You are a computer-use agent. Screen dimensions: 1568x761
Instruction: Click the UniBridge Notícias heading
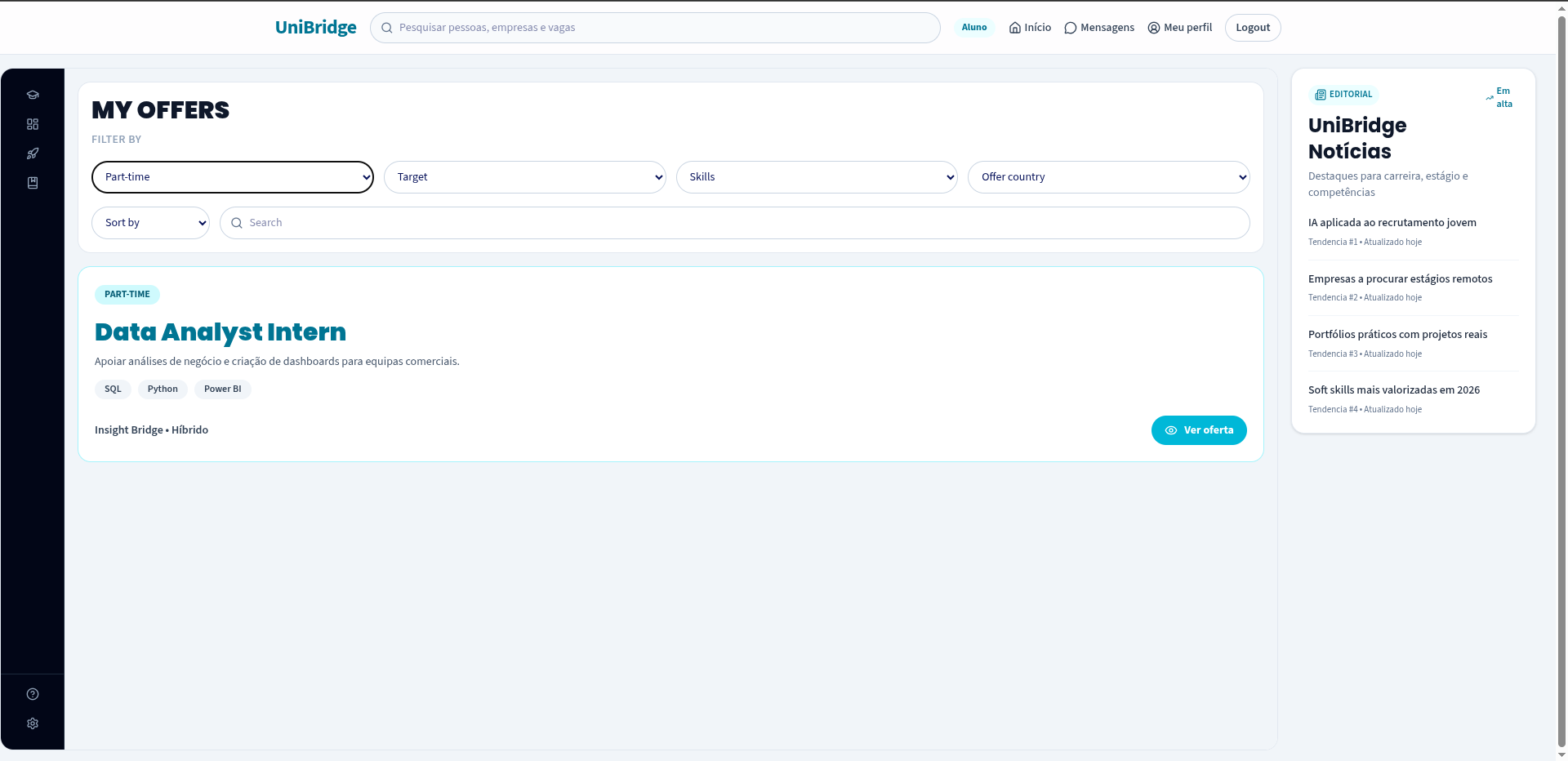(x=1357, y=139)
